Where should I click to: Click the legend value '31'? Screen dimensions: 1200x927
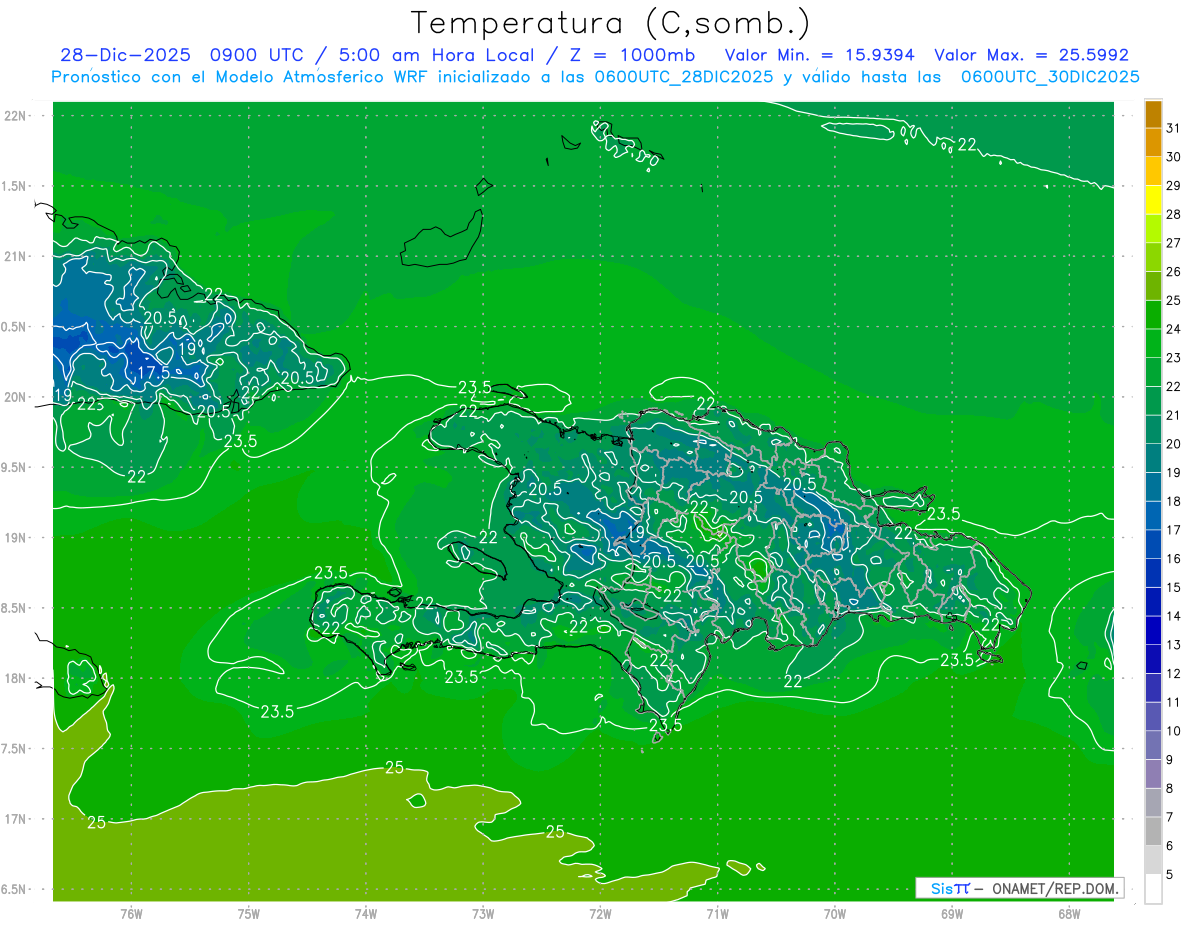point(1173,128)
